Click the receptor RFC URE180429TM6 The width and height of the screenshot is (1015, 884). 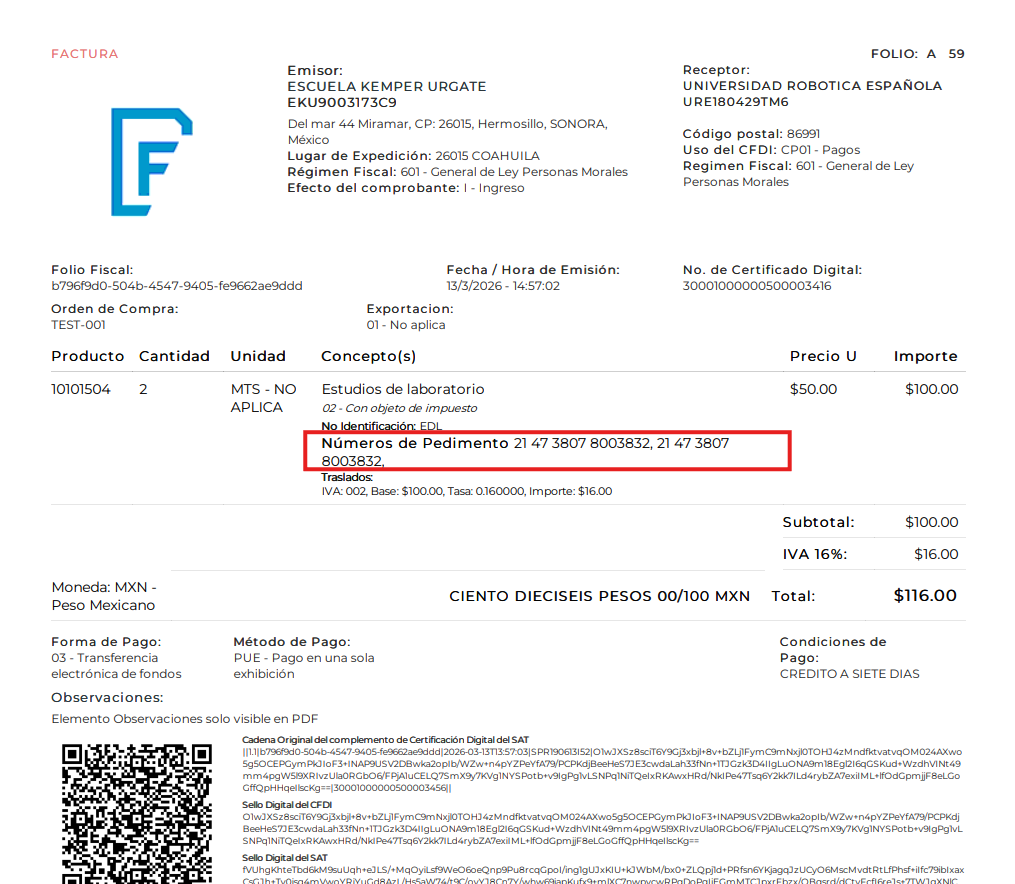pos(735,102)
